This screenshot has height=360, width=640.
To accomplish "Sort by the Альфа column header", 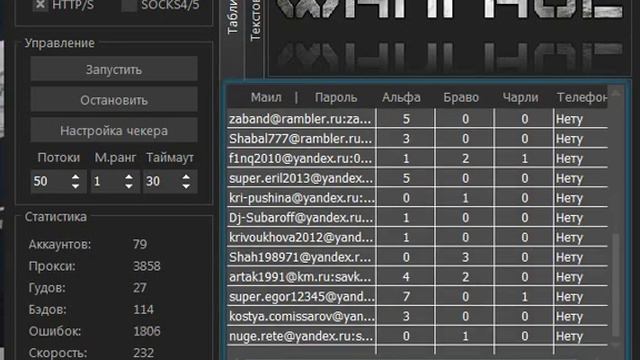I will (401, 98).
